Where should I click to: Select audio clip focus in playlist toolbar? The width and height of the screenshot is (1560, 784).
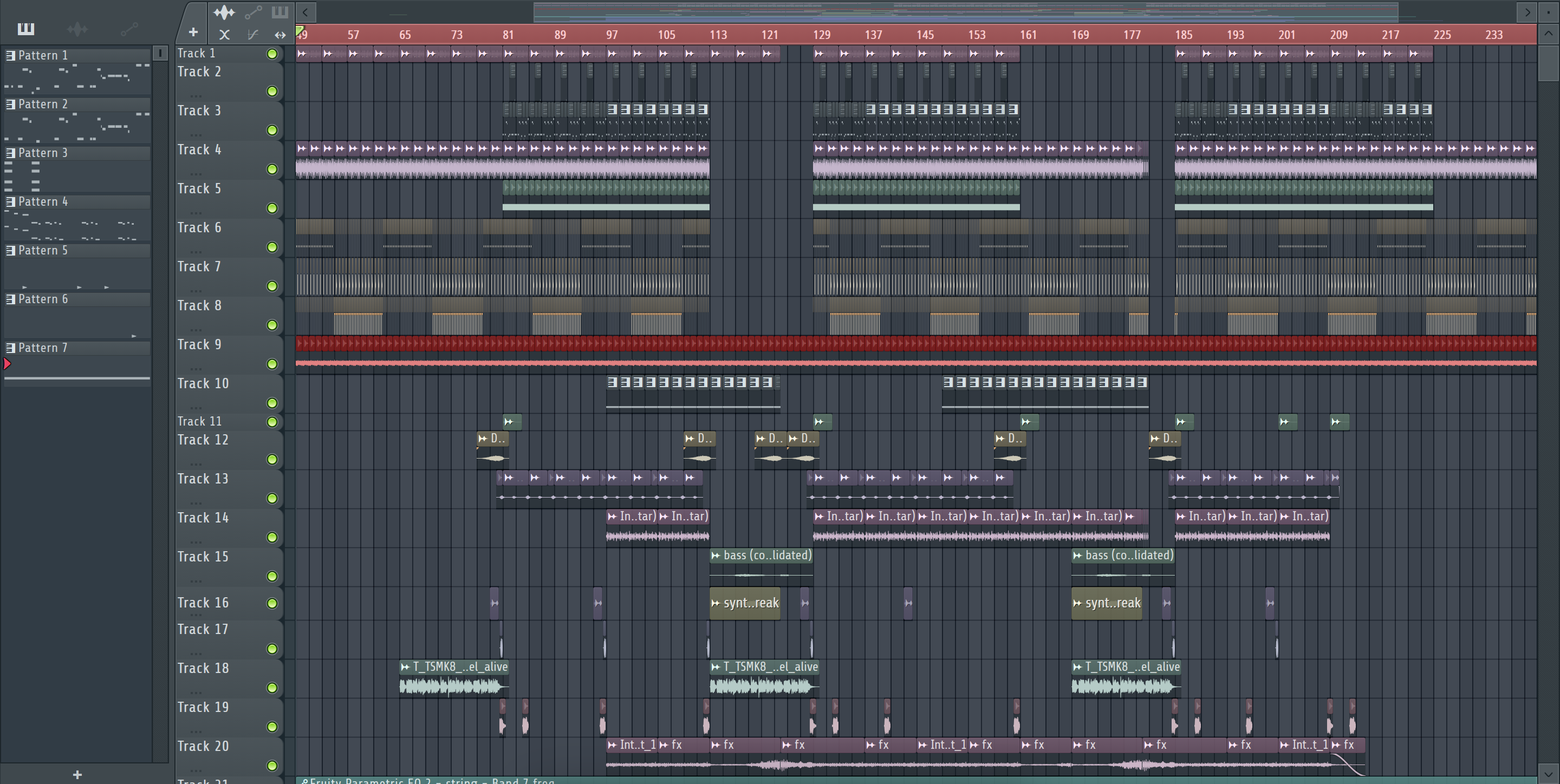pos(224,12)
